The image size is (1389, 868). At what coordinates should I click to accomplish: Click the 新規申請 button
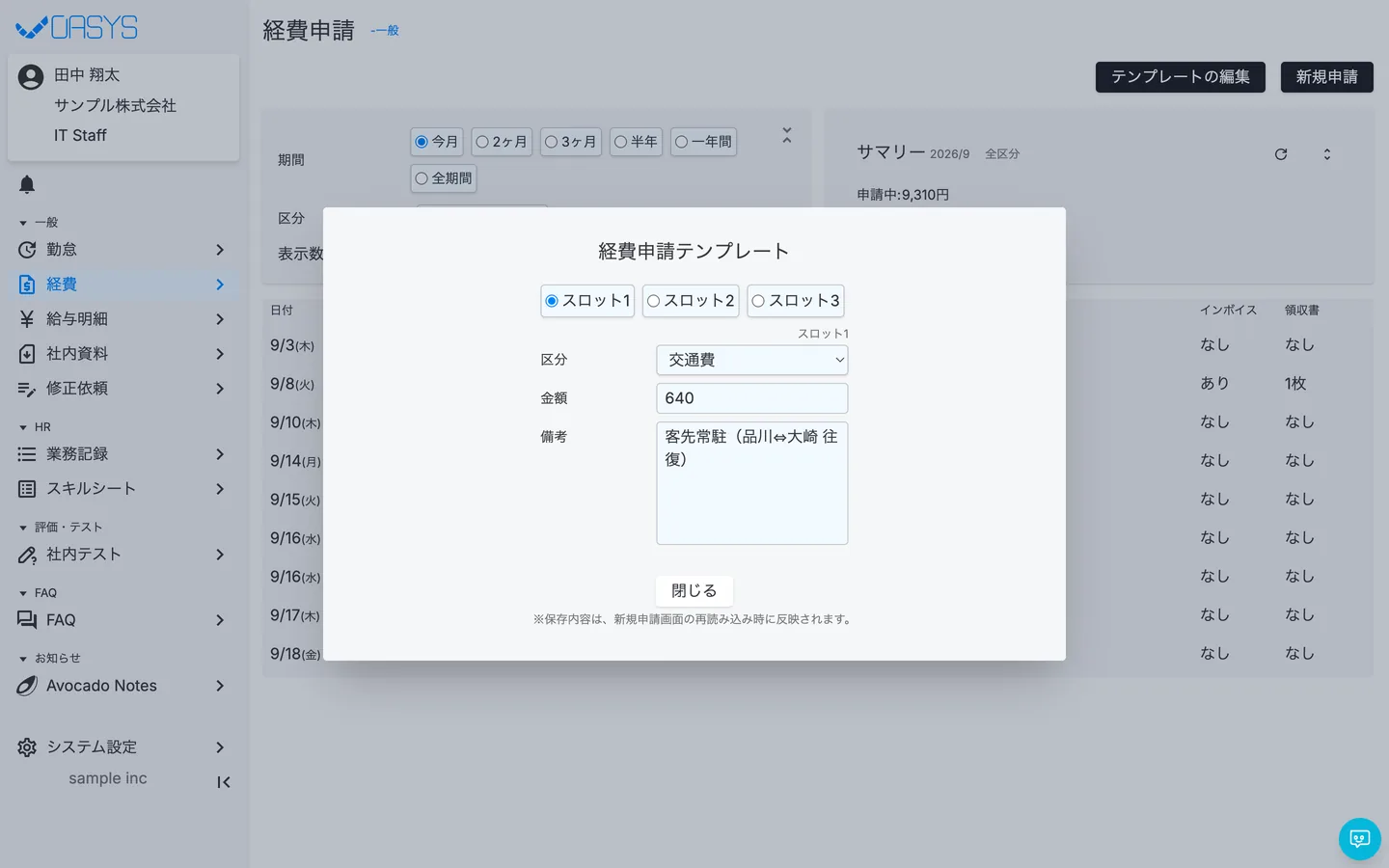coord(1327,77)
